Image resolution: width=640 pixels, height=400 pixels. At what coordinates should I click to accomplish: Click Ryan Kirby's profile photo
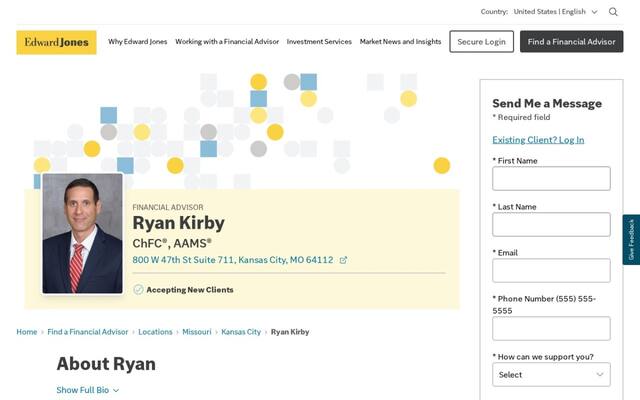(82, 233)
